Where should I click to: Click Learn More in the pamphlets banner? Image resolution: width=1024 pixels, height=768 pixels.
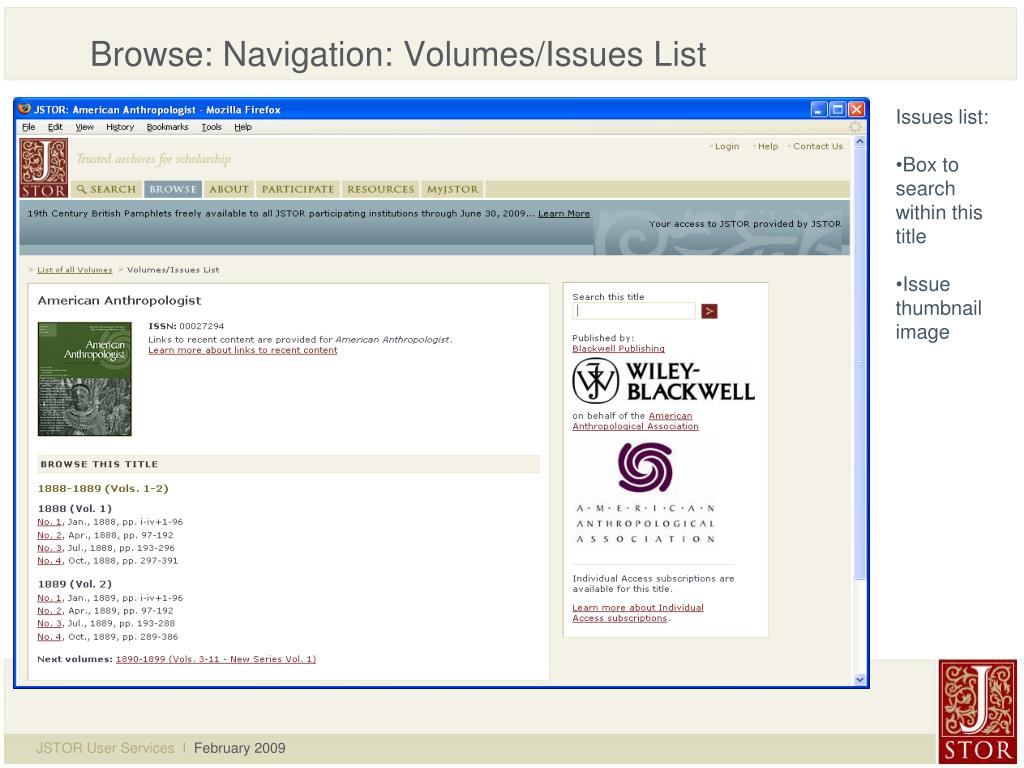click(564, 214)
